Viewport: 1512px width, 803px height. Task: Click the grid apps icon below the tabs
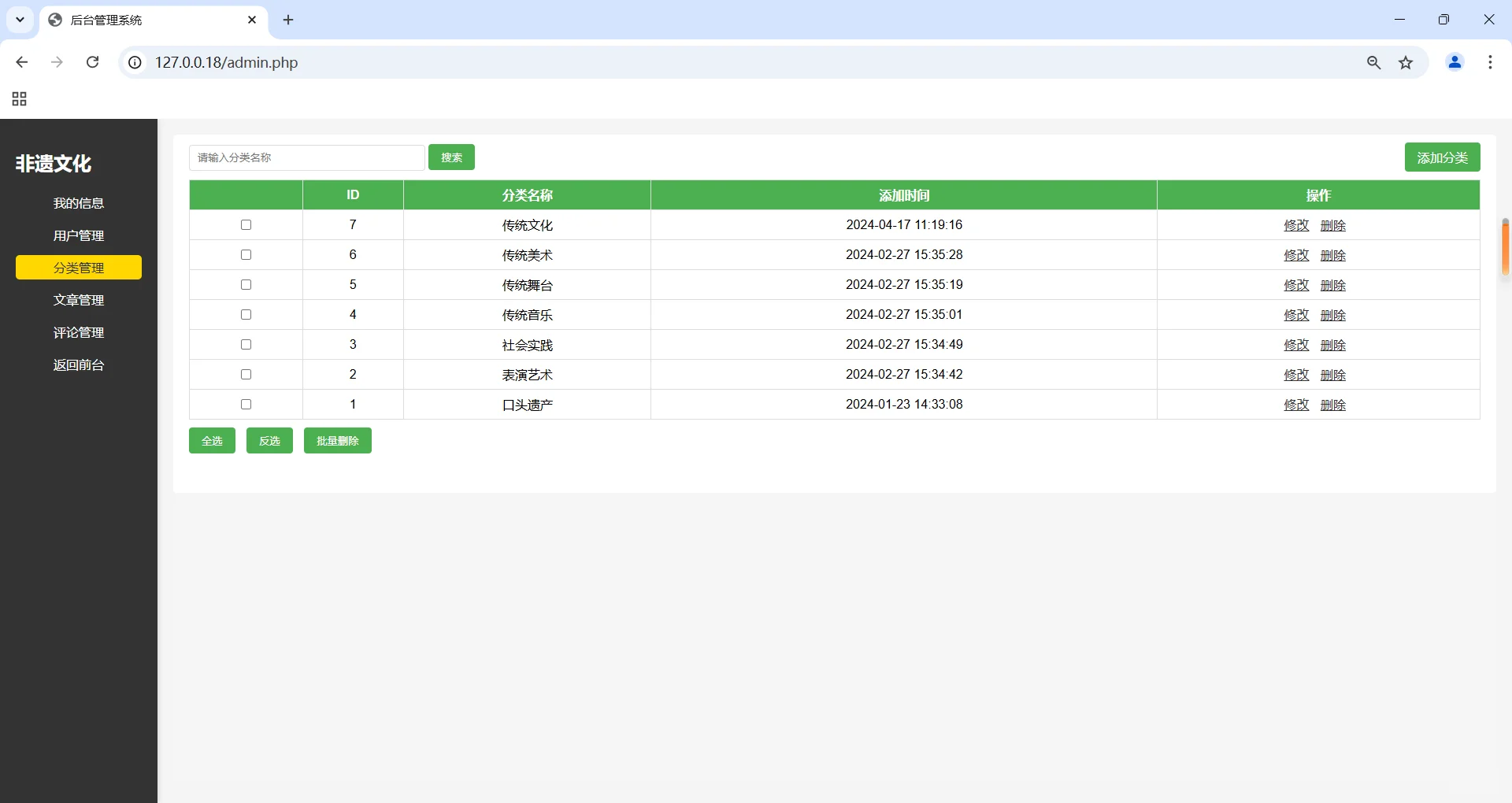tap(18, 98)
